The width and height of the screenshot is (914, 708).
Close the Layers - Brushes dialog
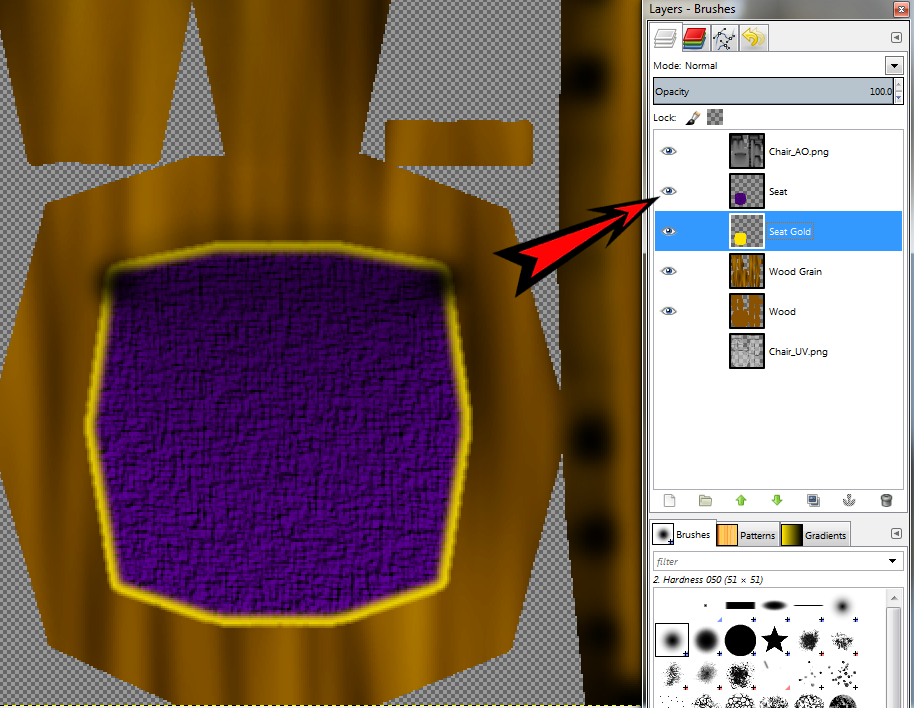900,8
